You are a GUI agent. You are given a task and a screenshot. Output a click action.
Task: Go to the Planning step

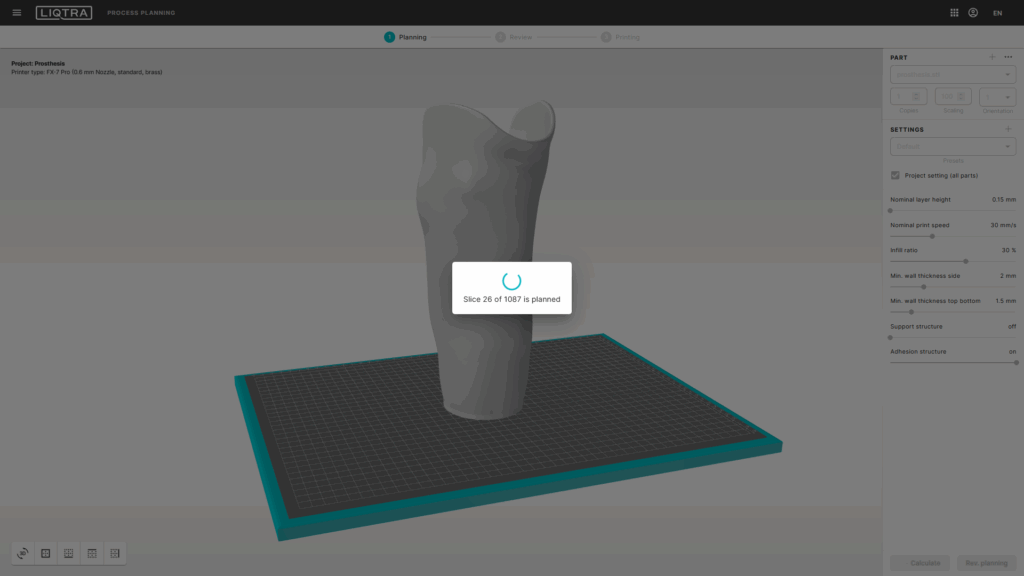pos(405,37)
